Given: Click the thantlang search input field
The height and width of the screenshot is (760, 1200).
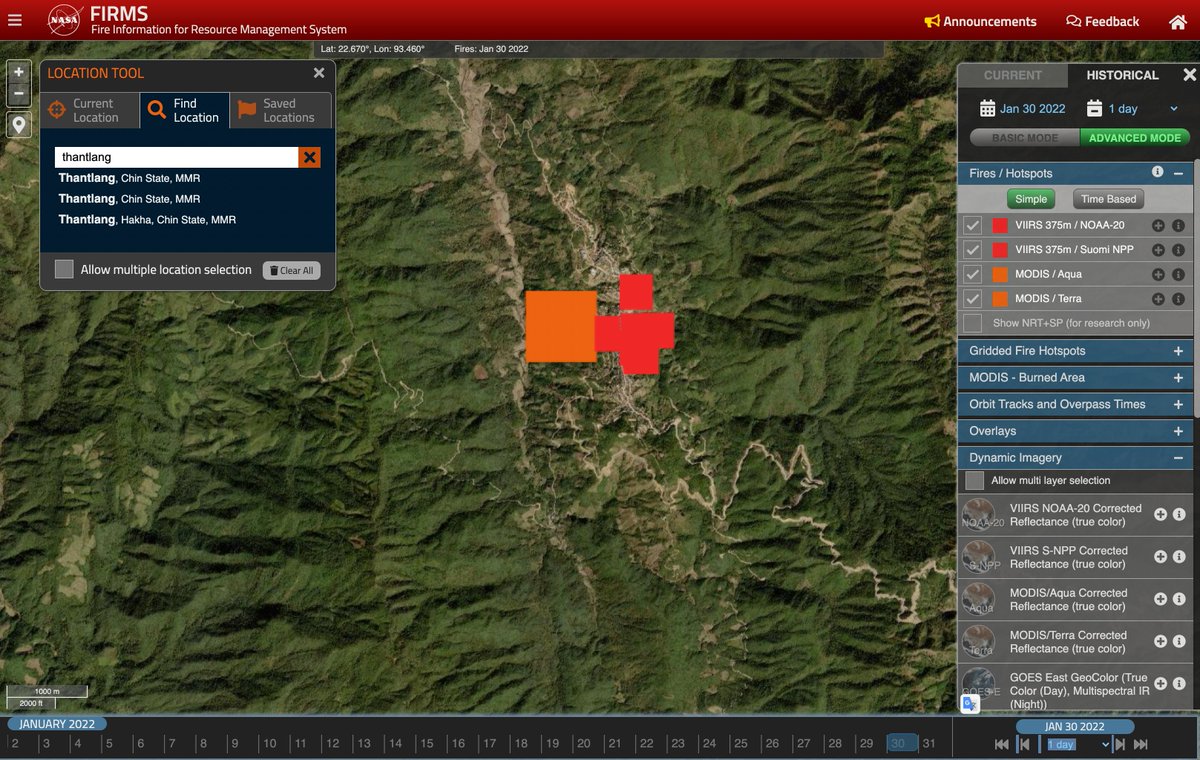Looking at the screenshot, I should 177,157.
